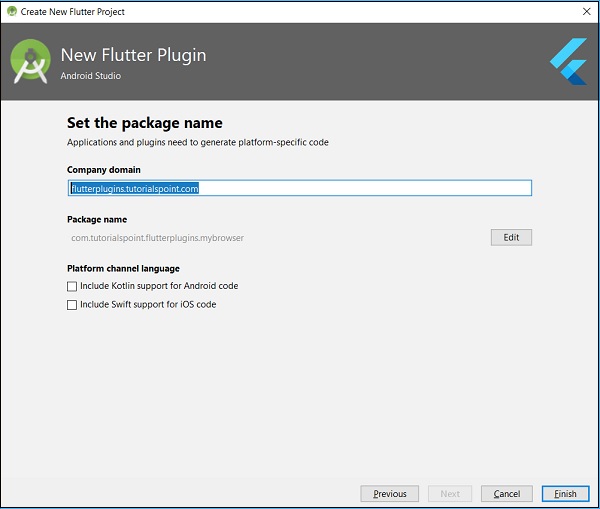Click the greyed package name text
The height and width of the screenshot is (509, 600).
157,238
